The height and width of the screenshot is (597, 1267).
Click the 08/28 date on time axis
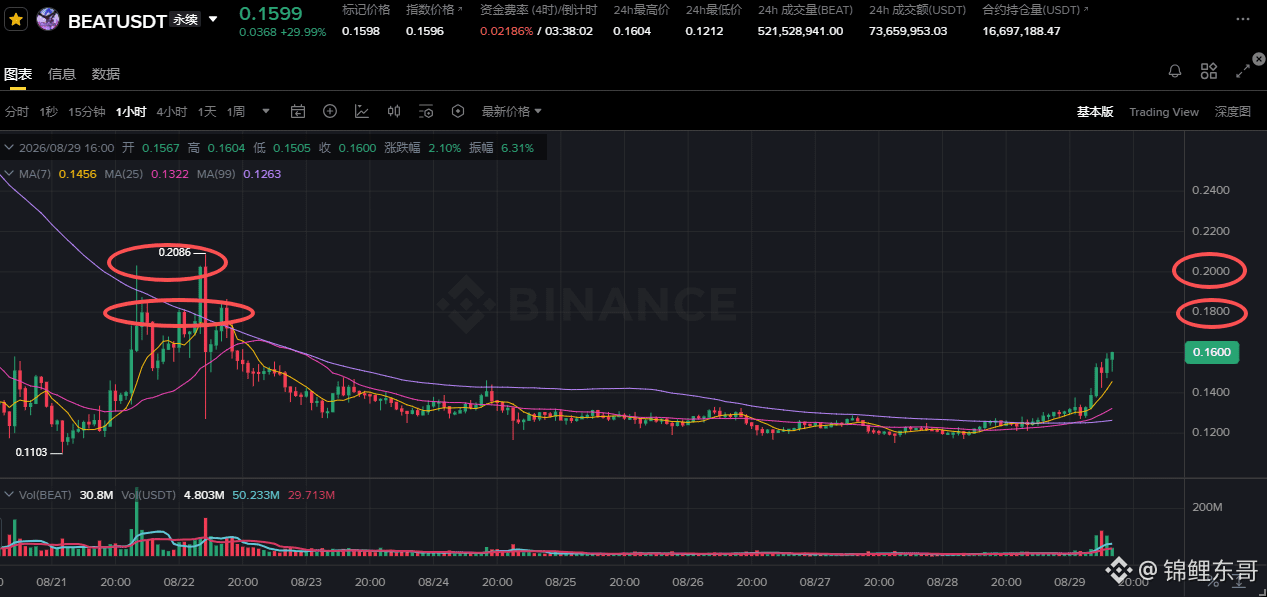[x=943, y=582]
